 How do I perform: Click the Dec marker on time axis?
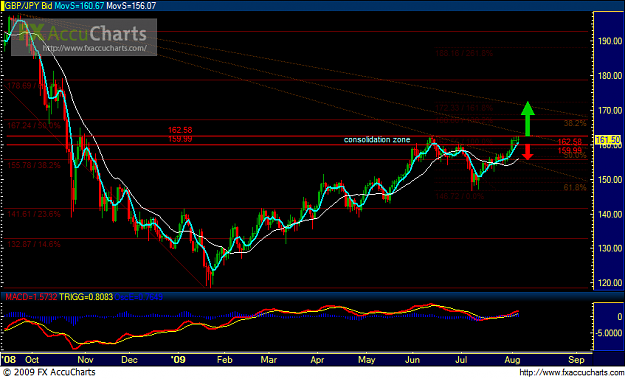[130, 360]
